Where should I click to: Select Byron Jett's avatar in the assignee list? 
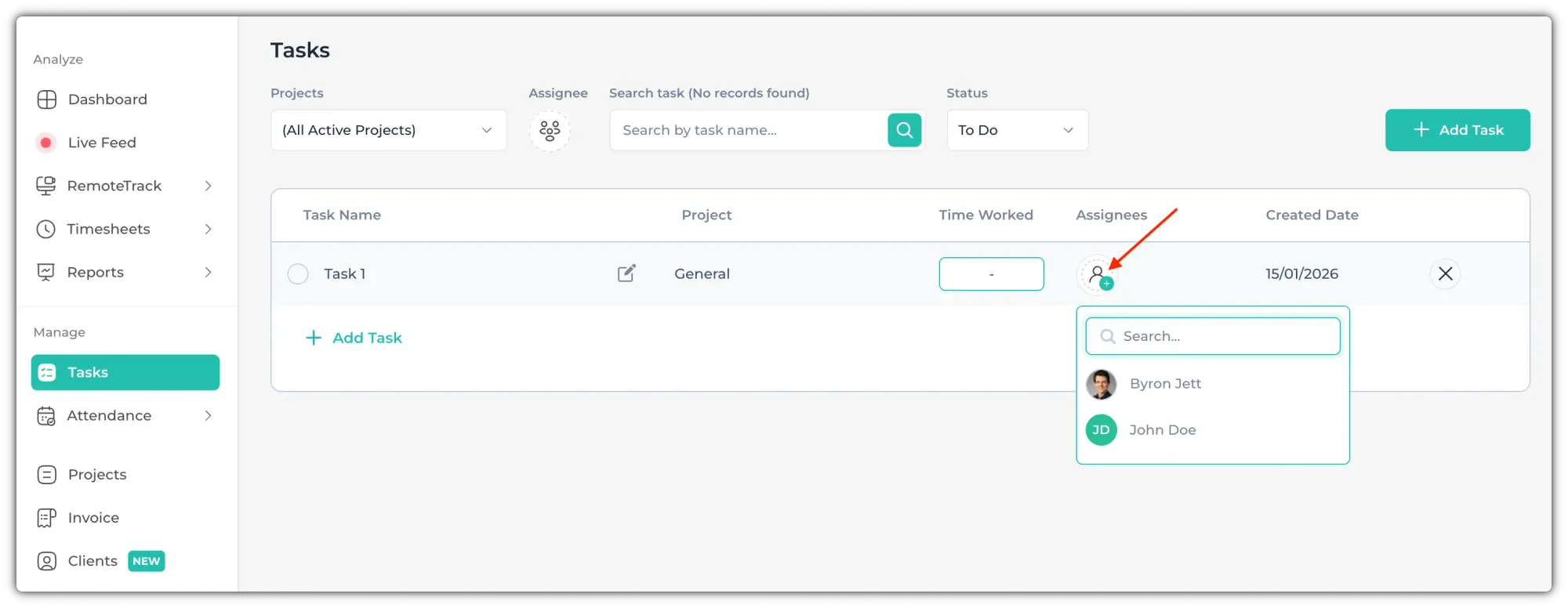click(1101, 384)
